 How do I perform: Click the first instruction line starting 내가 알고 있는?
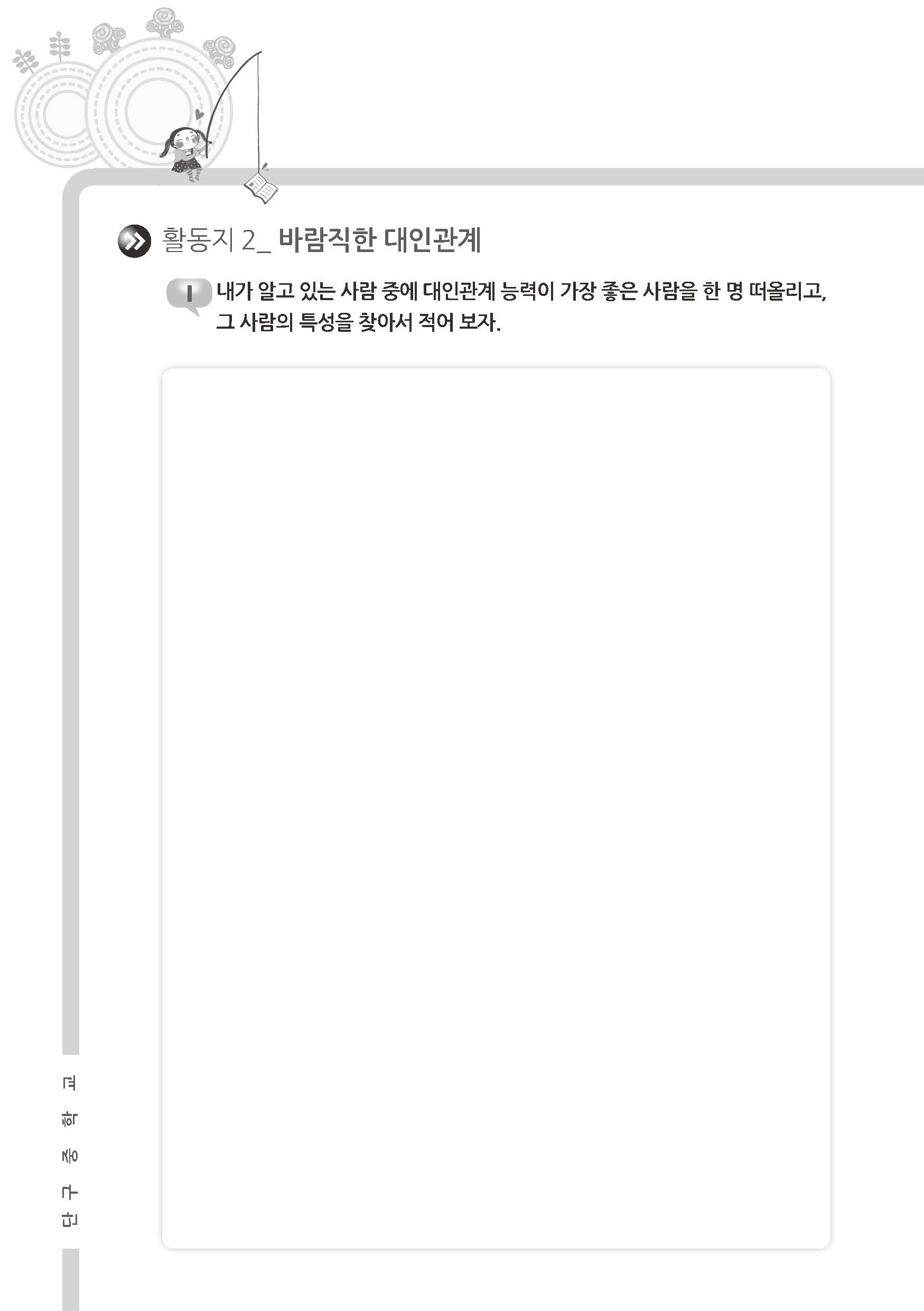(521, 292)
